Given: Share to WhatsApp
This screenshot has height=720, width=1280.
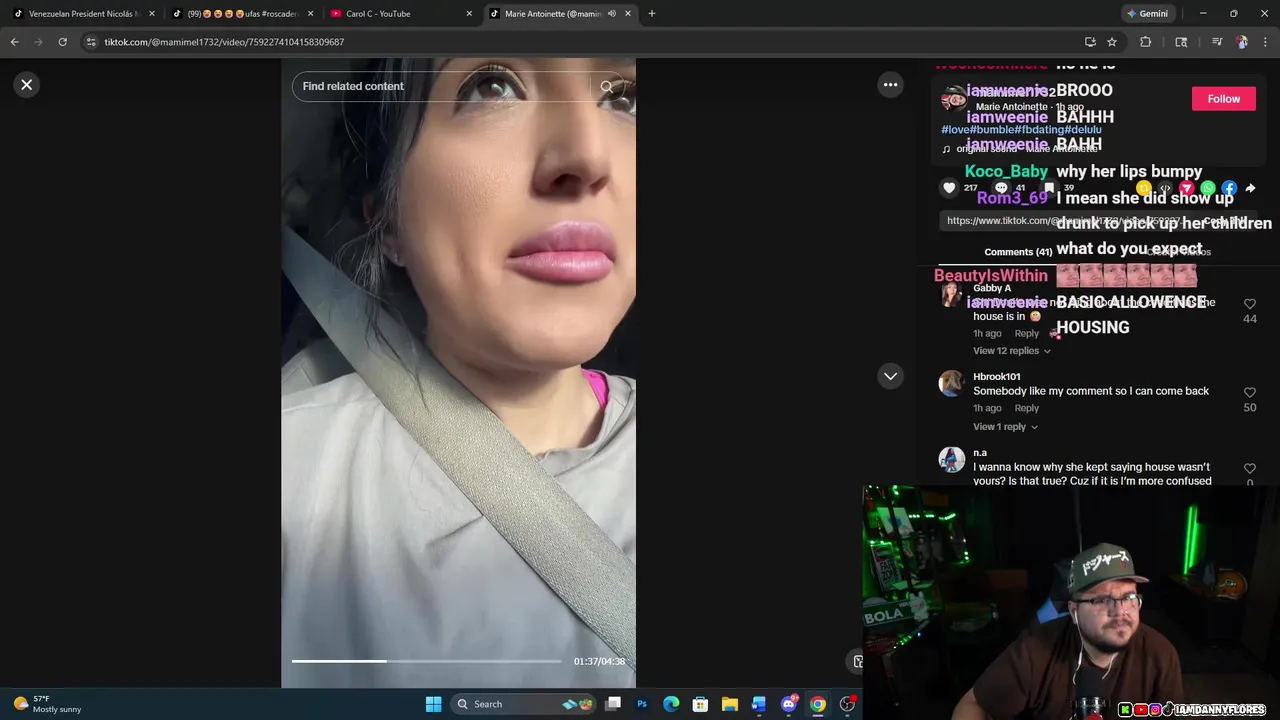Looking at the screenshot, I should tap(1208, 188).
